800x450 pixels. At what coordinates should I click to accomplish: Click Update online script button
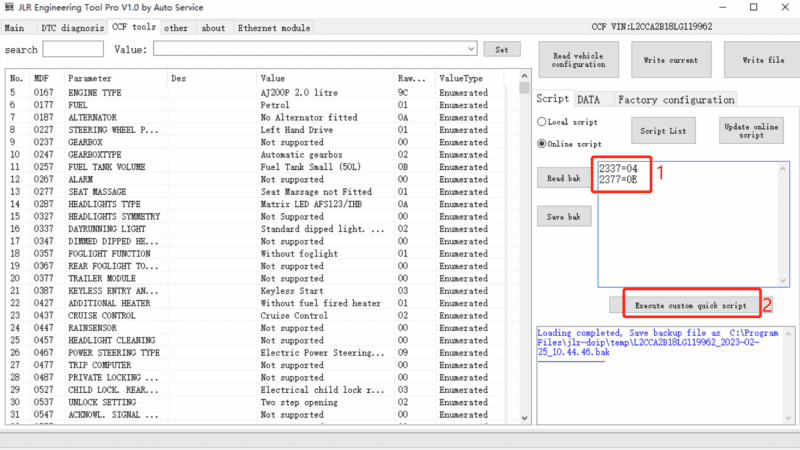(x=751, y=131)
